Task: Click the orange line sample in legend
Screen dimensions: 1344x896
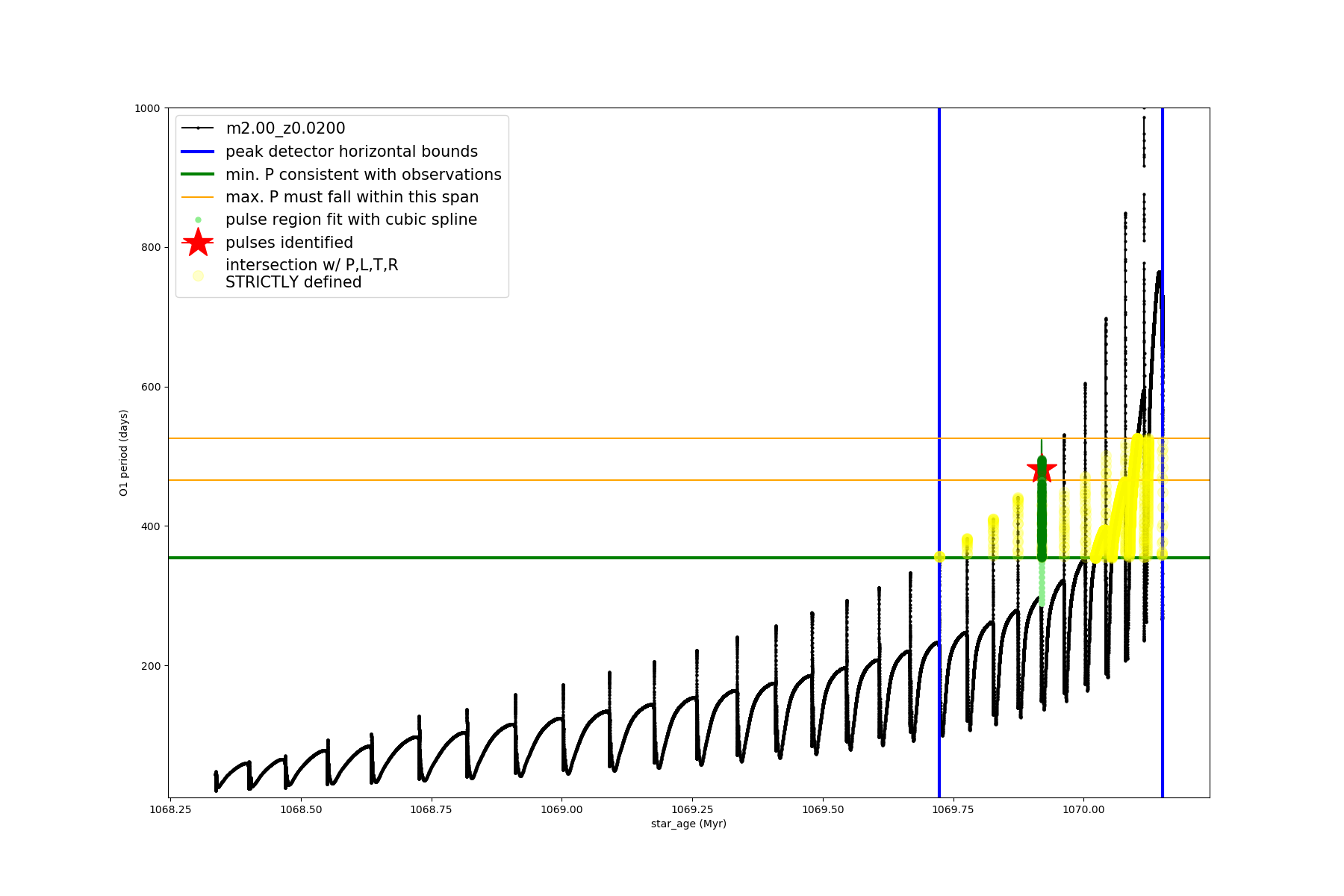Action: 198,197
